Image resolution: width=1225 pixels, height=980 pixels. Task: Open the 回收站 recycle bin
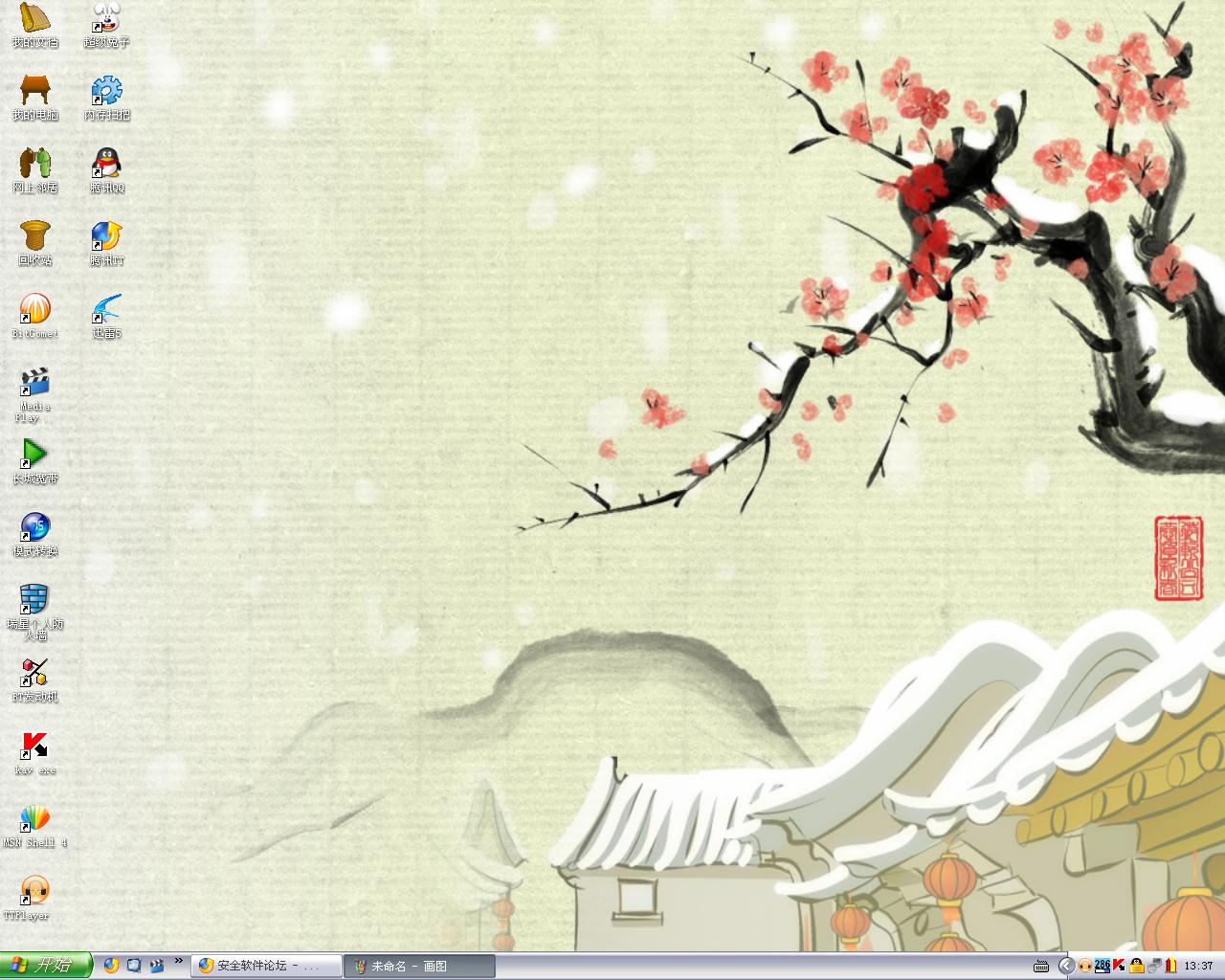35,243
